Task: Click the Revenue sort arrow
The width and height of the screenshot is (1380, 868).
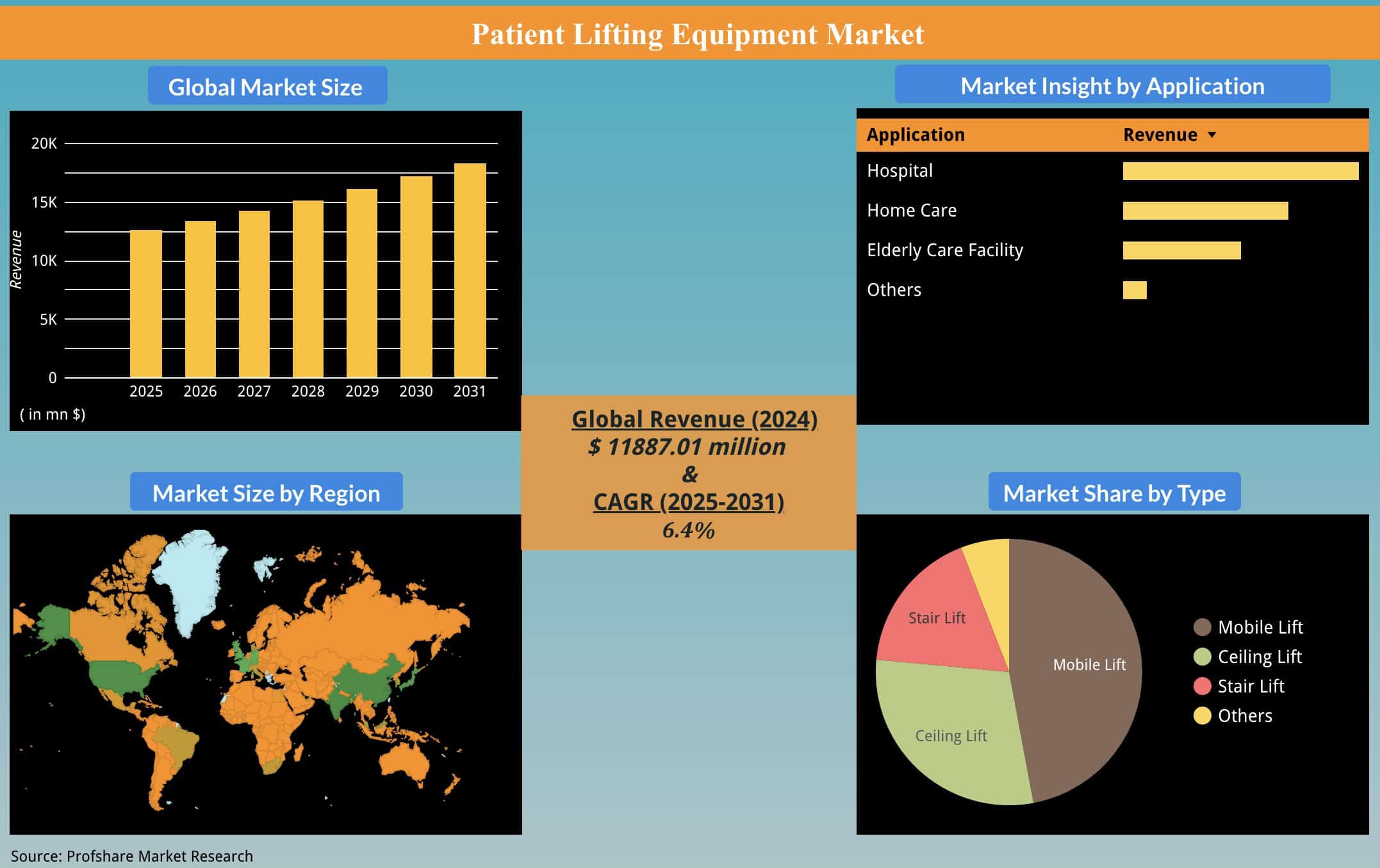Action: [1212, 135]
